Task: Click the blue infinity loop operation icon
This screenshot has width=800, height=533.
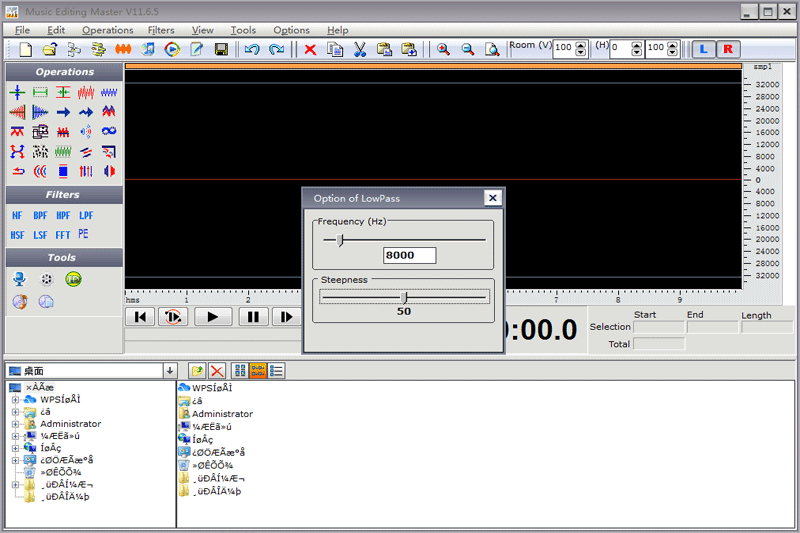Action: click(x=109, y=131)
